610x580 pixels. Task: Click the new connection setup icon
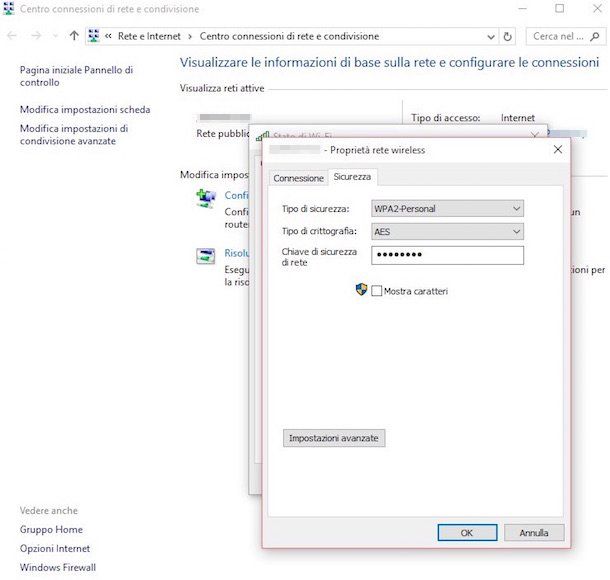pyautogui.click(x=206, y=199)
